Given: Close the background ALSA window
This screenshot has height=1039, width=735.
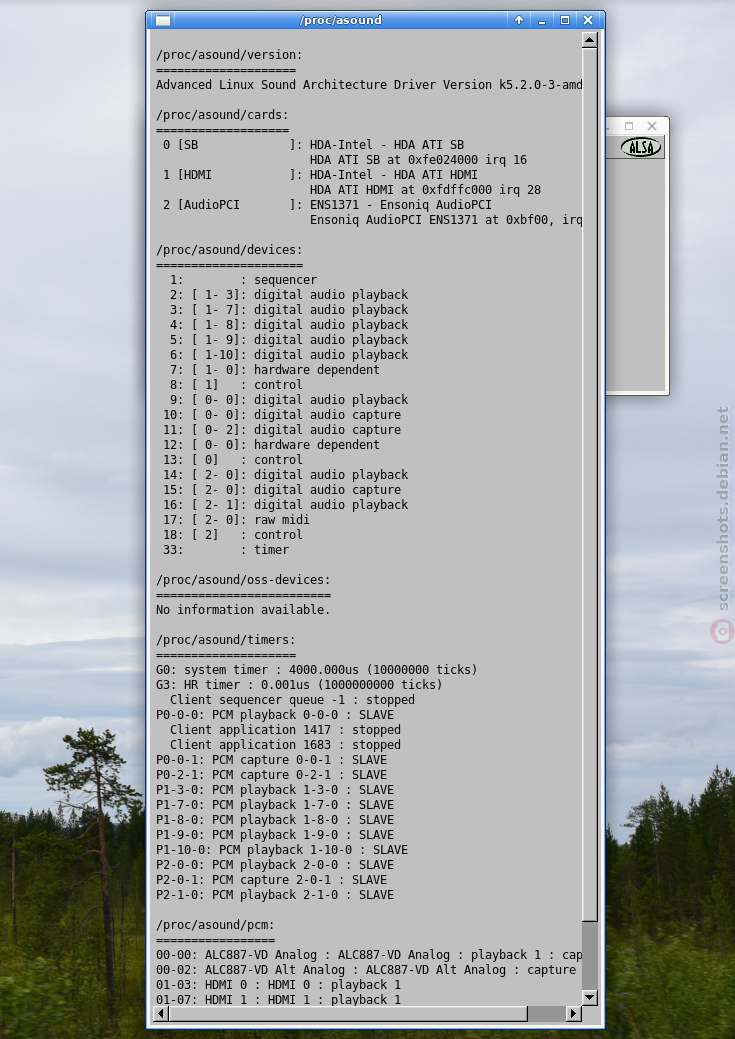Looking at the screenshot, I should pos(651,126).
